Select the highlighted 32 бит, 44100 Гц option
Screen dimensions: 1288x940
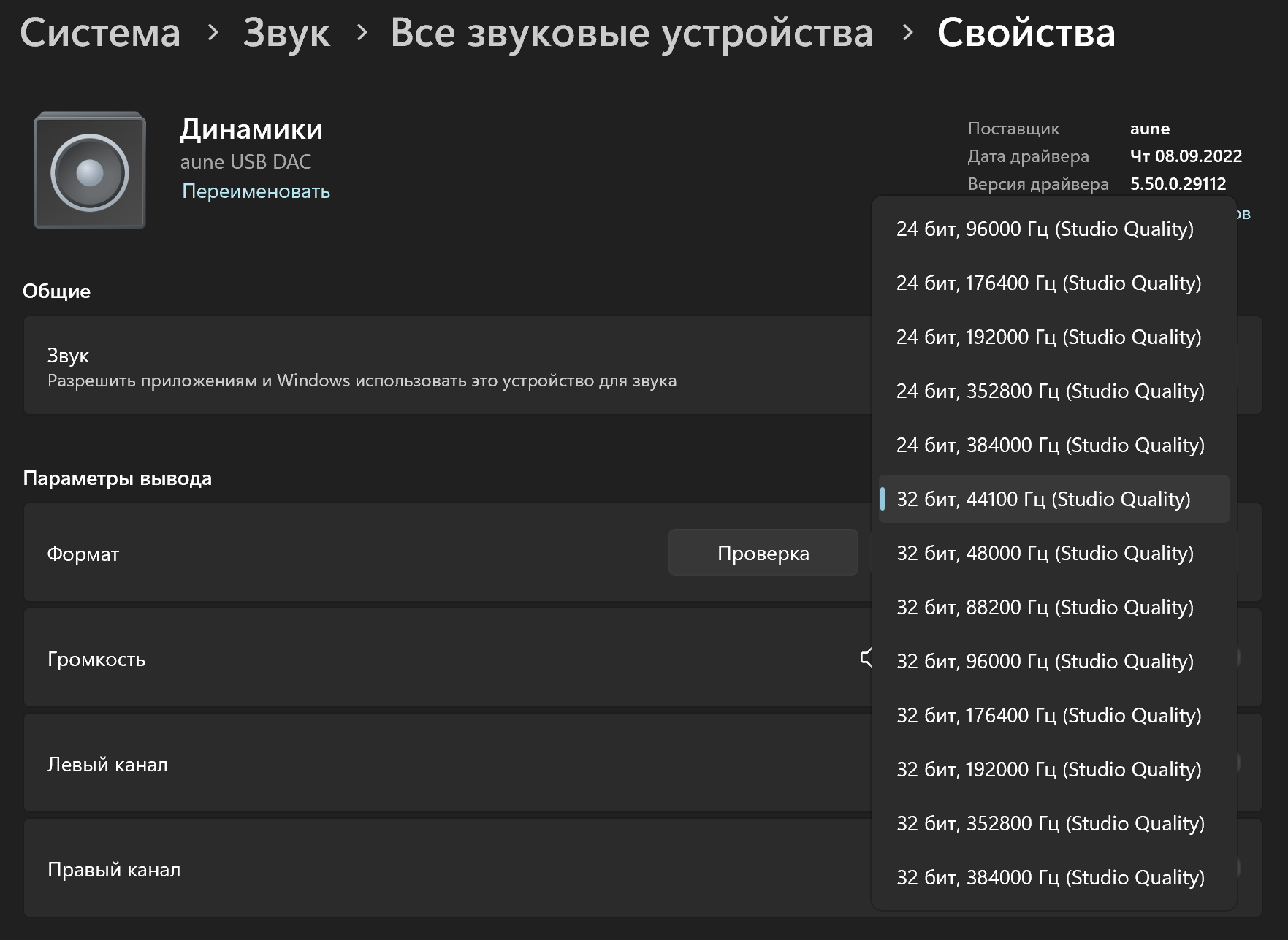[x=1043, y=500]
